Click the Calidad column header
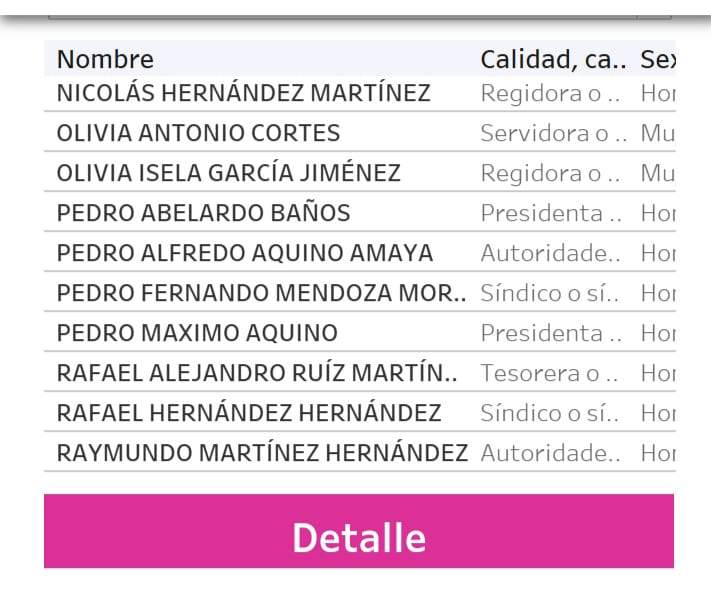 point(553,60)
